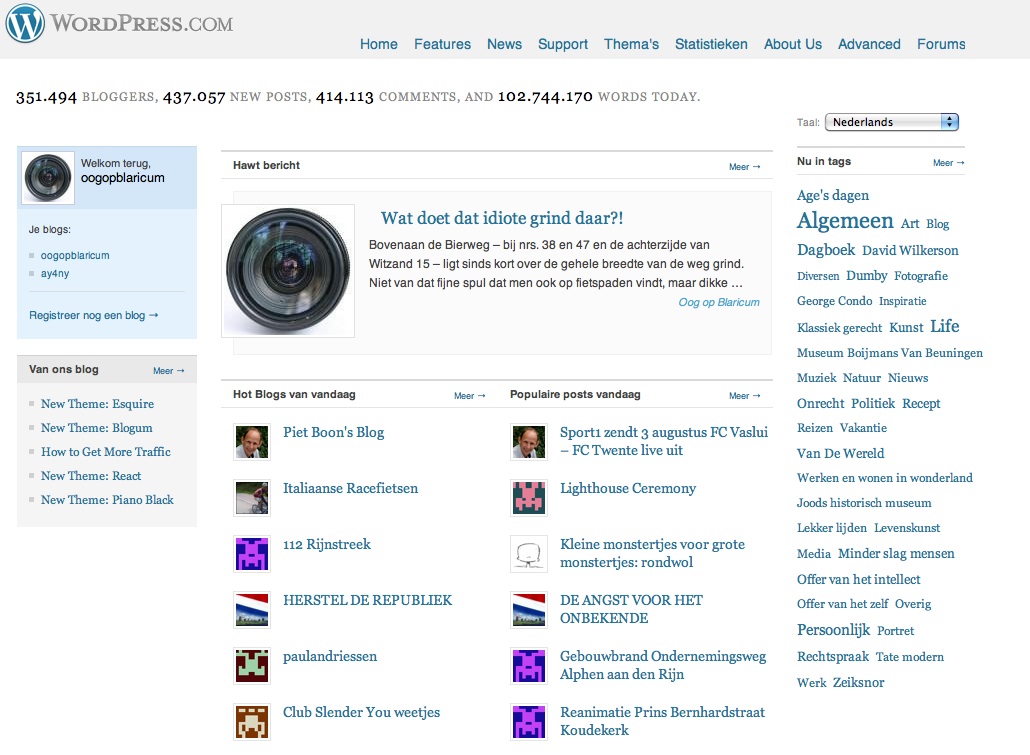Click the Kleine monstertjes sketch avatar
This screenshot has width=1030, height=755.
point(529,554)
